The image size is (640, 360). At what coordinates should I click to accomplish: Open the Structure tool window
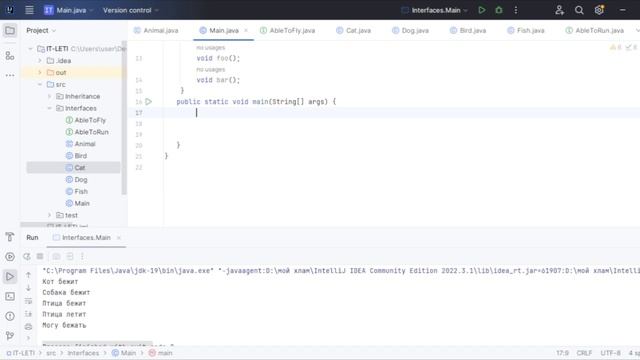[10, 56]
